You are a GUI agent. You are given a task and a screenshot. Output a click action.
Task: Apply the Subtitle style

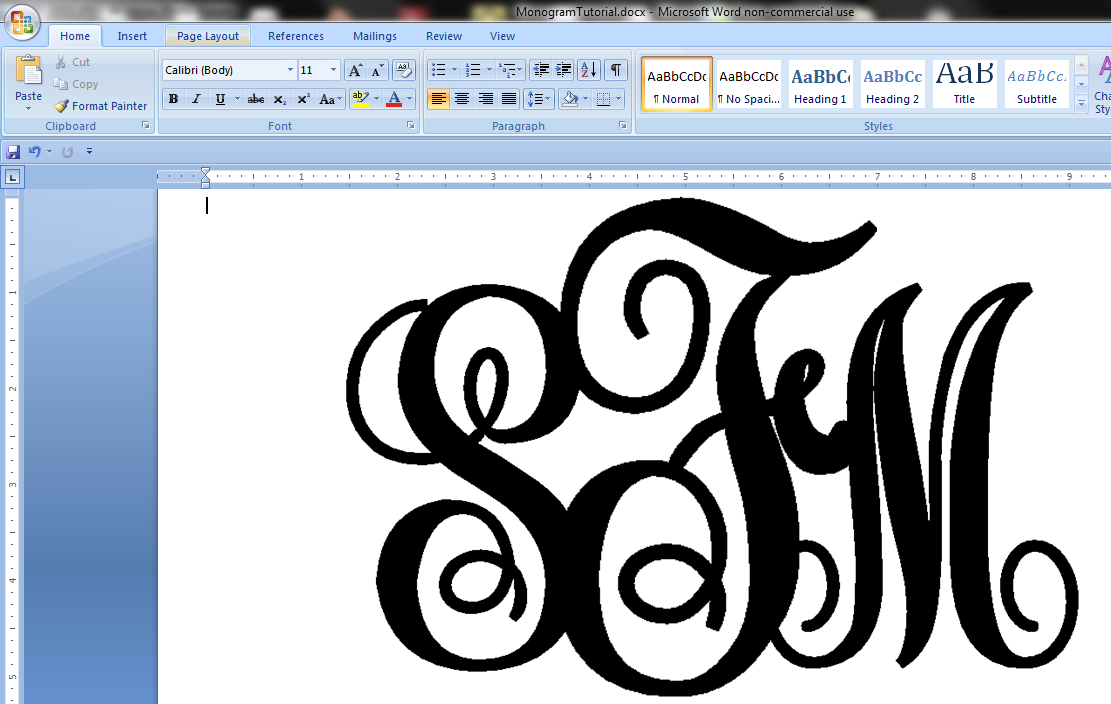(x=1037, y=84)
